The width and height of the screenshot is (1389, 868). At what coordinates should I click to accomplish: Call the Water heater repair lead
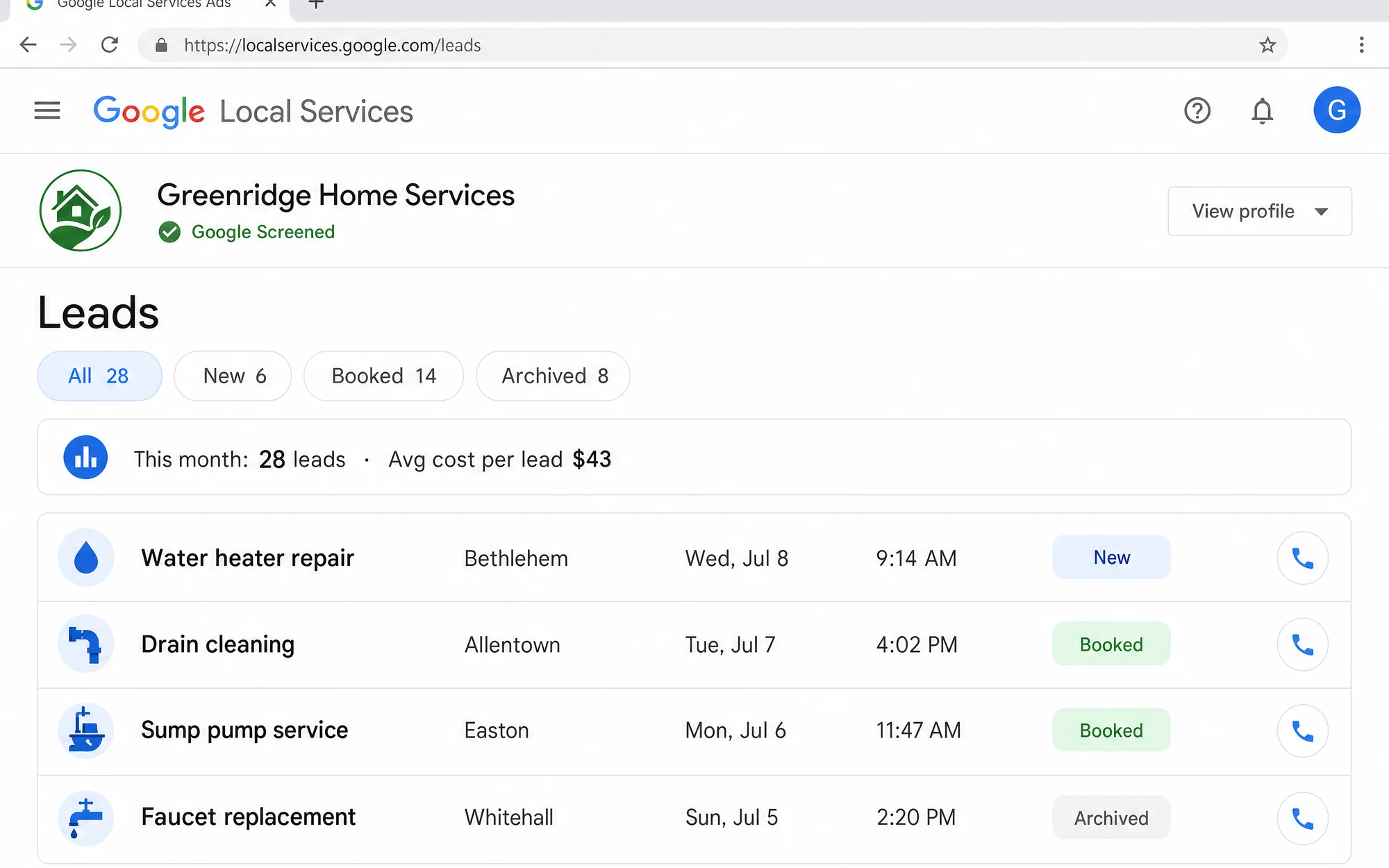point(1303,558)
